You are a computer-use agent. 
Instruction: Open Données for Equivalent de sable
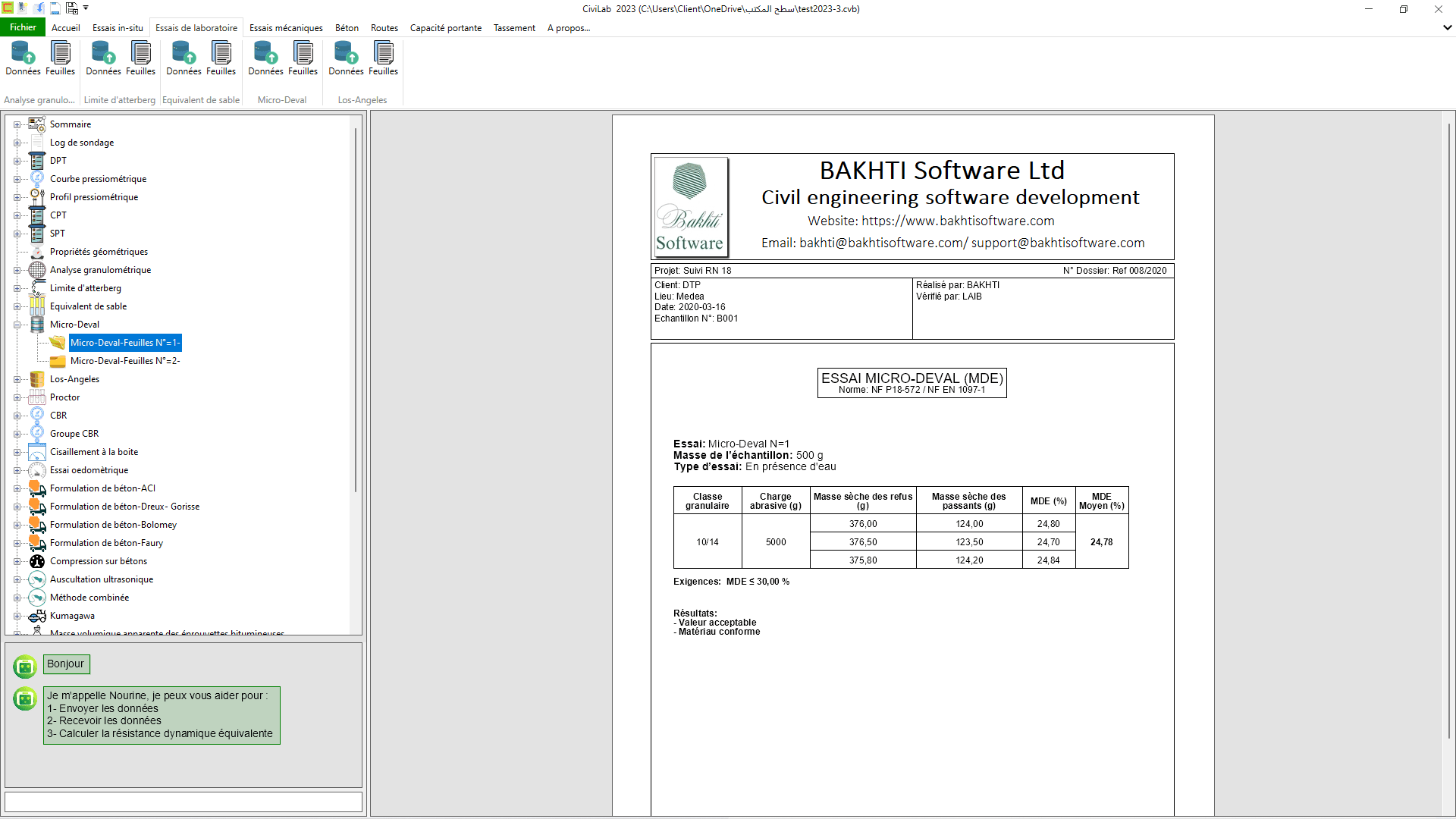point(184,58)
